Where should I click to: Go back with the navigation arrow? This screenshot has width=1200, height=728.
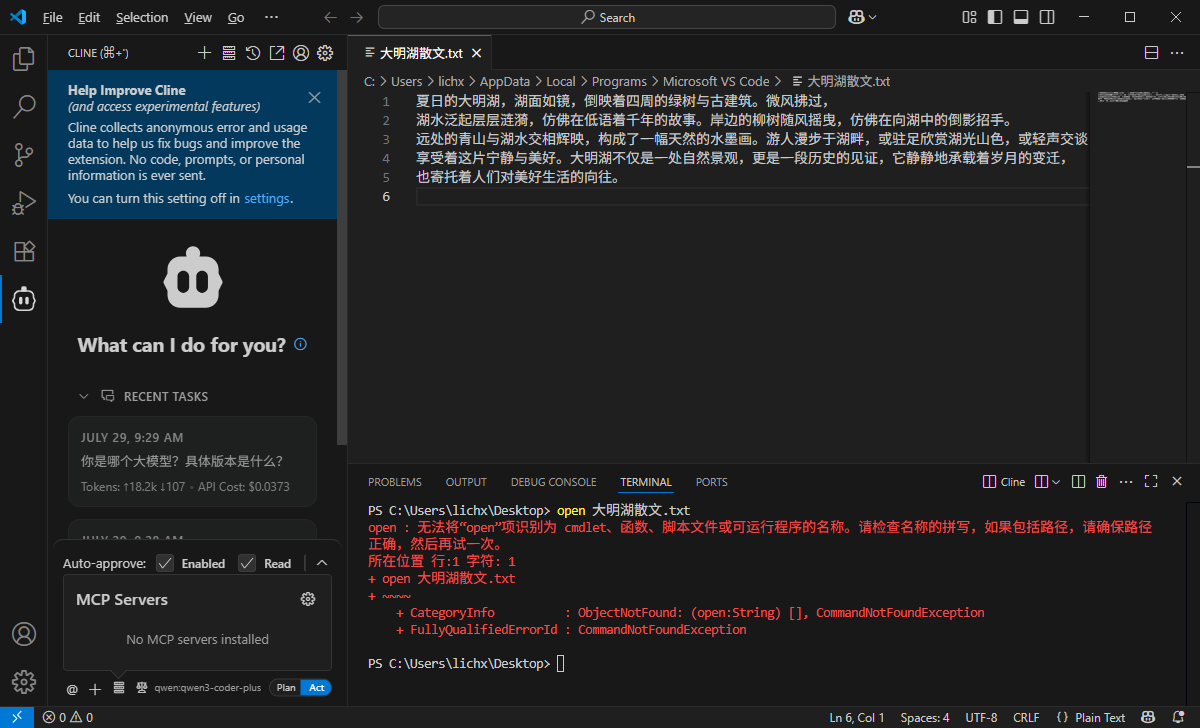coord(331,17)
